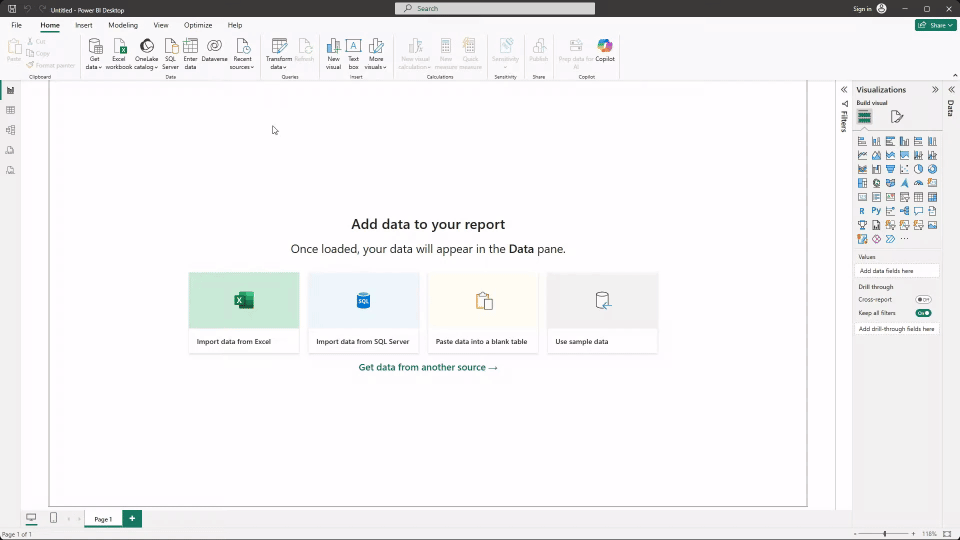This screenshot has width=960, height=540.
Task: Select Gauge visual
Action: pos(918,183)
